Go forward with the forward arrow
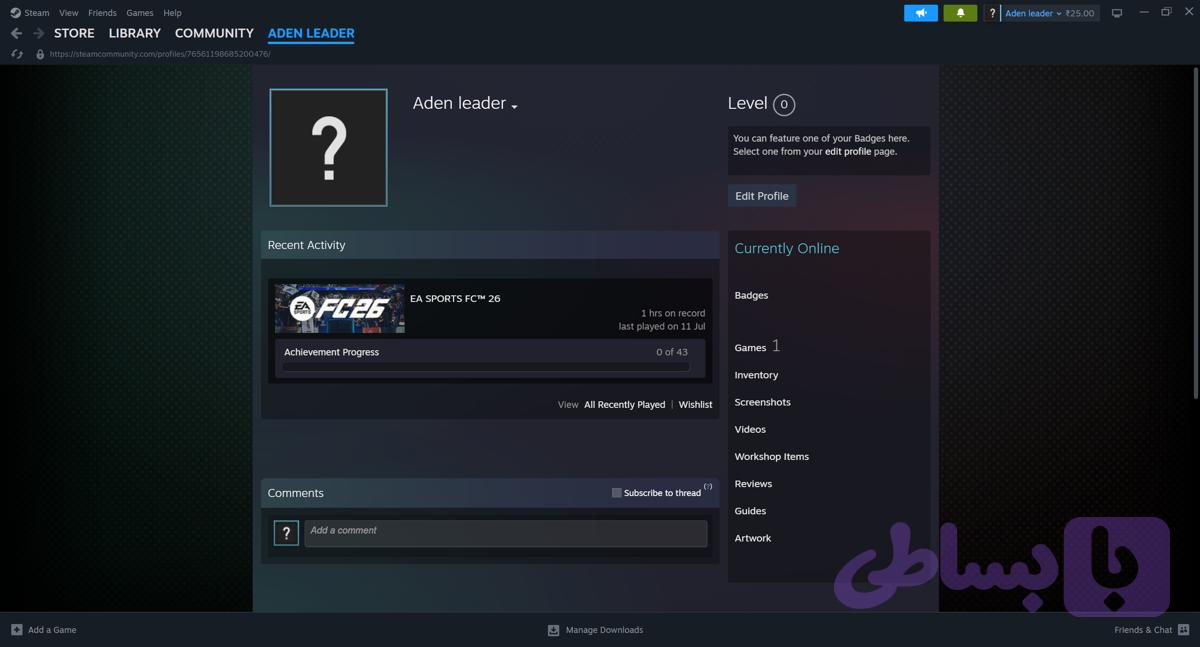The width and height of the screenshot is (1200, 647). 38,33
